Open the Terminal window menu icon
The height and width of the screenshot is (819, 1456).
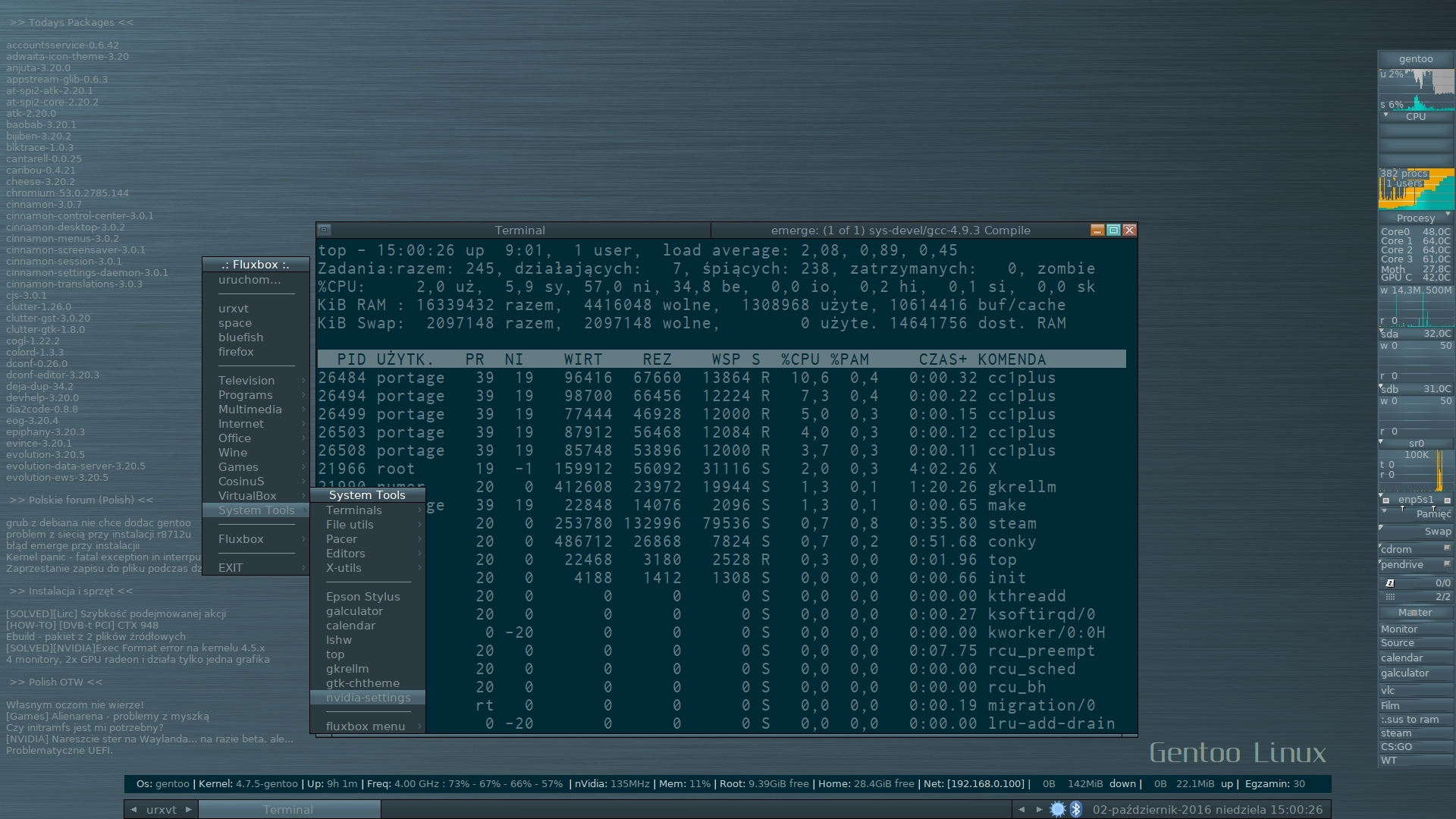click(324, 230)
